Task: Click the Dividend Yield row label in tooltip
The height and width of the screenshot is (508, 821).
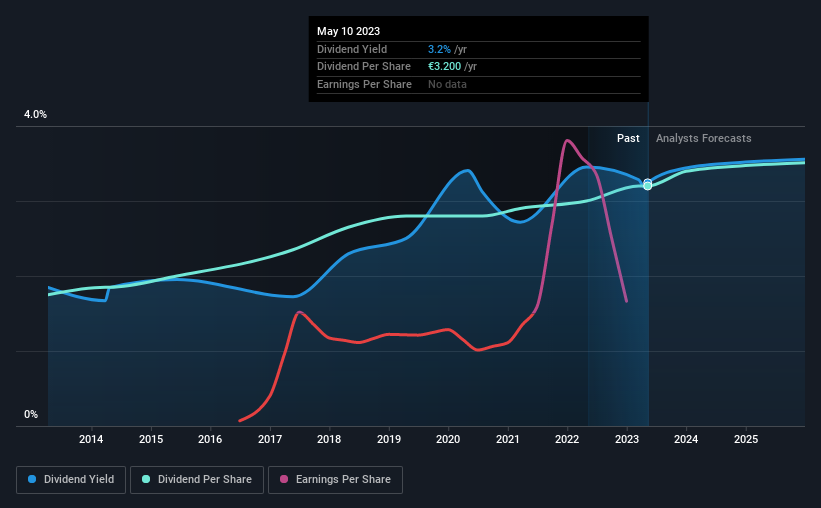Action: tap(352, 49)
